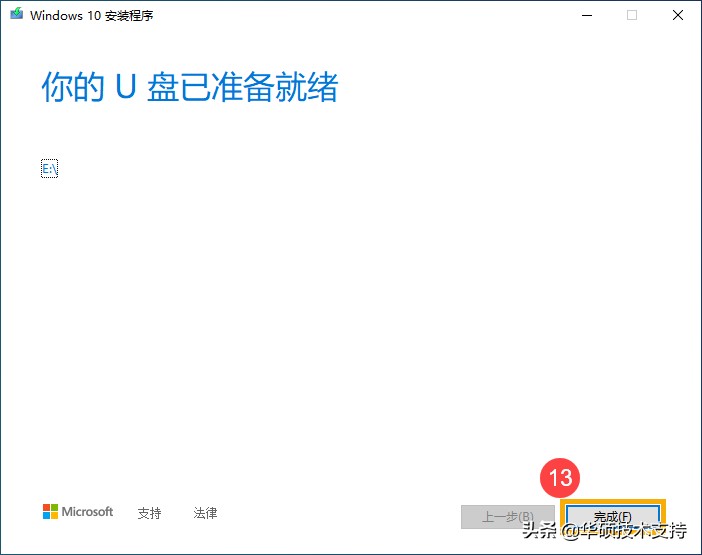Screen dimensions: 702x555
Task: Click the 你的 U 盘已准备就绪 heading
Action: (x=190, y=87)
